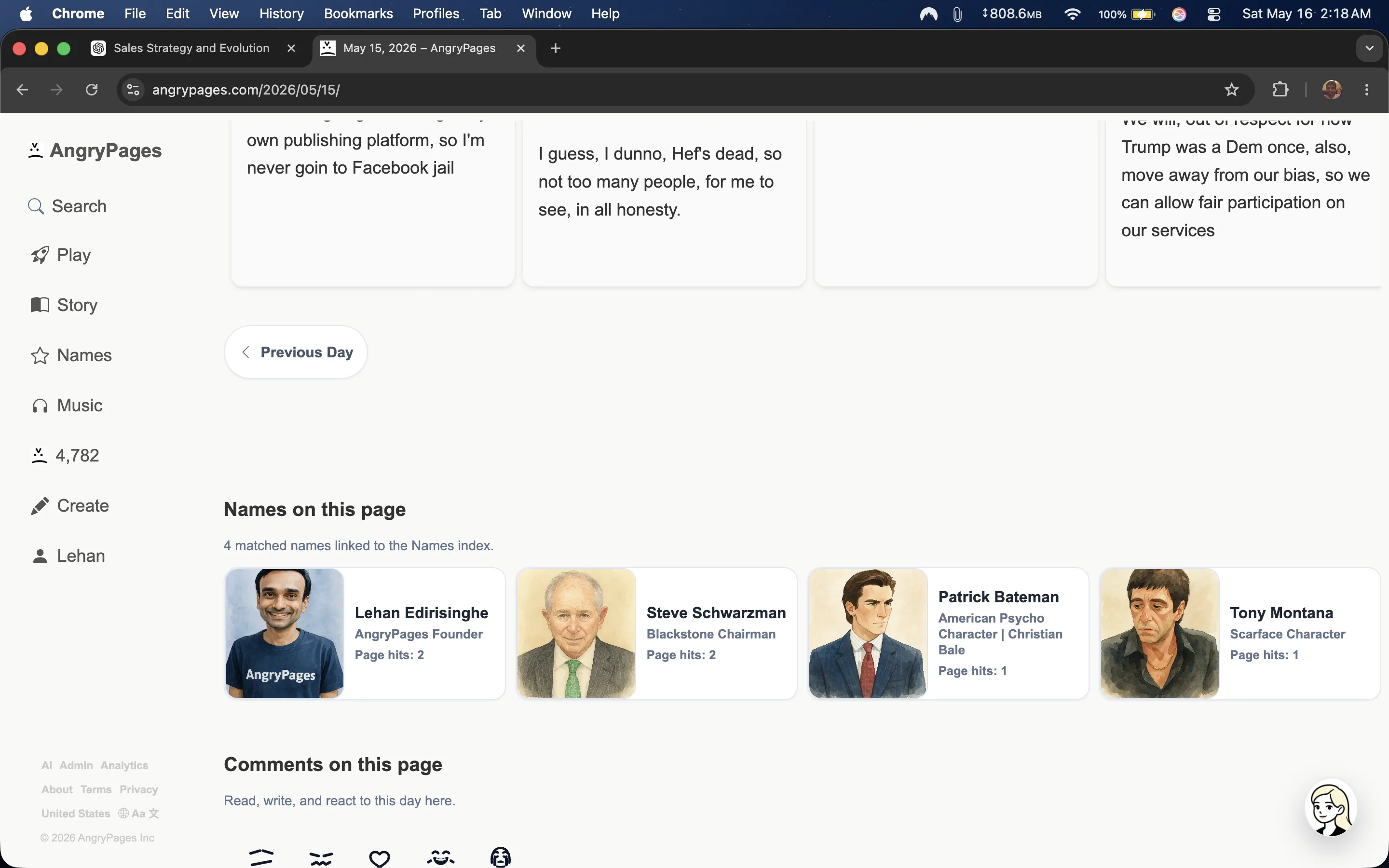The height and width of the screenshot is (868, 1389).
Task: Bookmark this page with the star icon
Action: (1231, 90)
